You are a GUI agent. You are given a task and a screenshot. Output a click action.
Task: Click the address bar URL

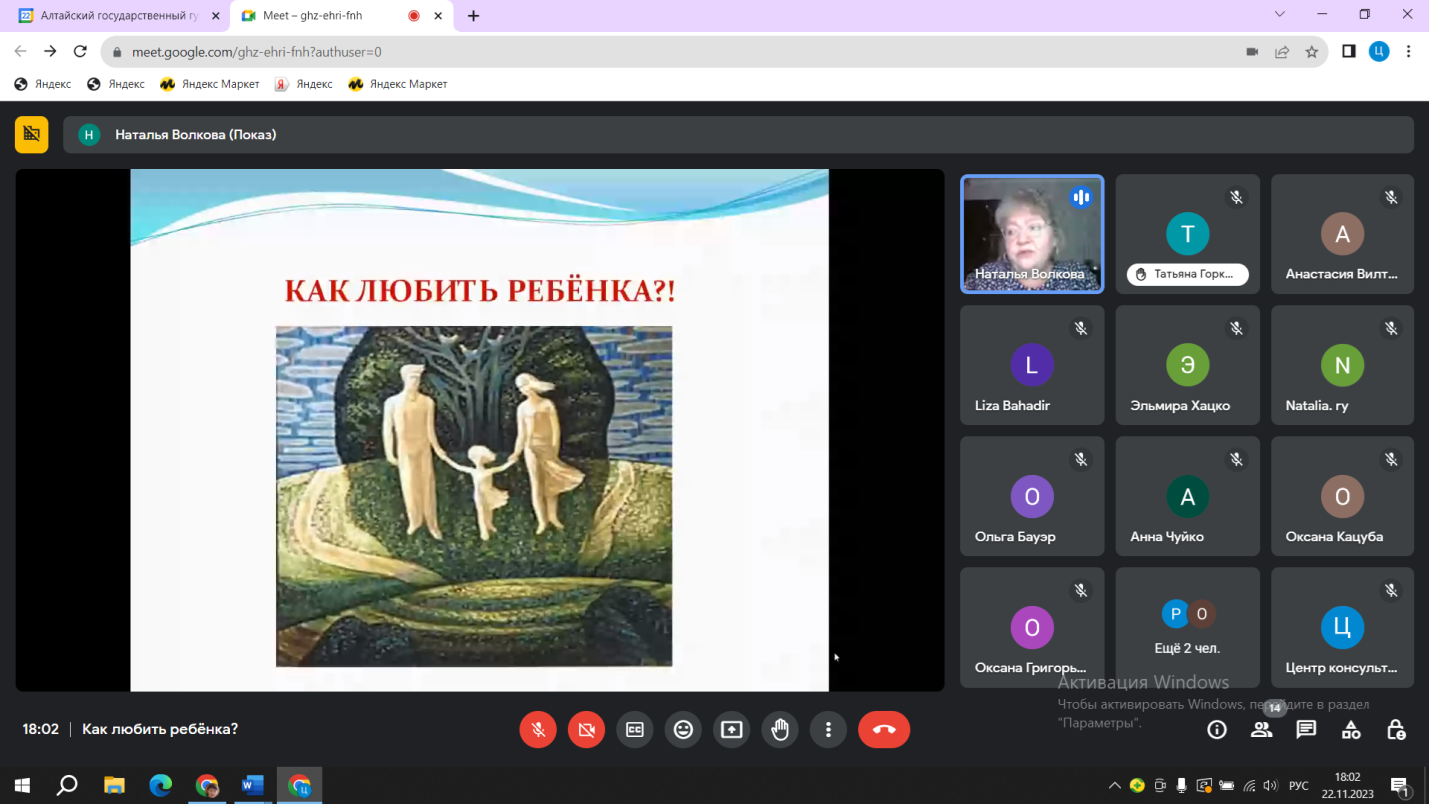pyautogui.click(x=257, y=52)
